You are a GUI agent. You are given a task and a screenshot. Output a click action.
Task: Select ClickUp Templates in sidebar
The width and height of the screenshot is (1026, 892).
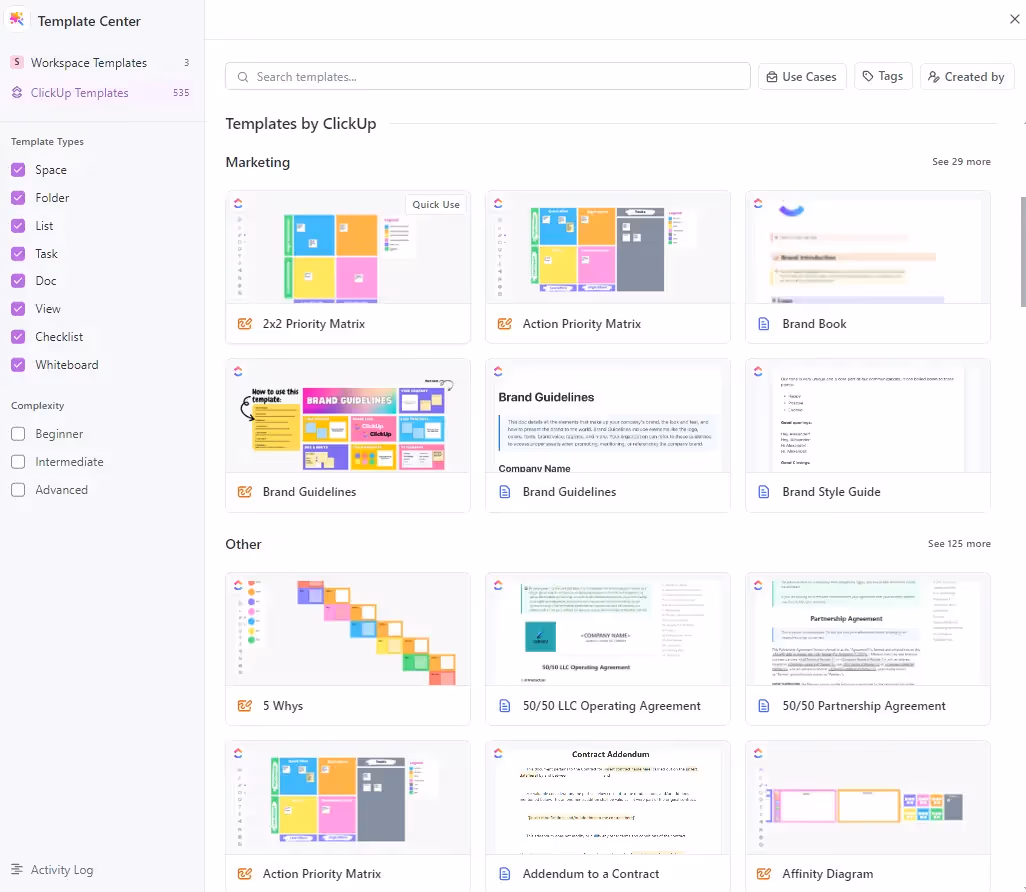pyautogui.click(x=80, y=93)
